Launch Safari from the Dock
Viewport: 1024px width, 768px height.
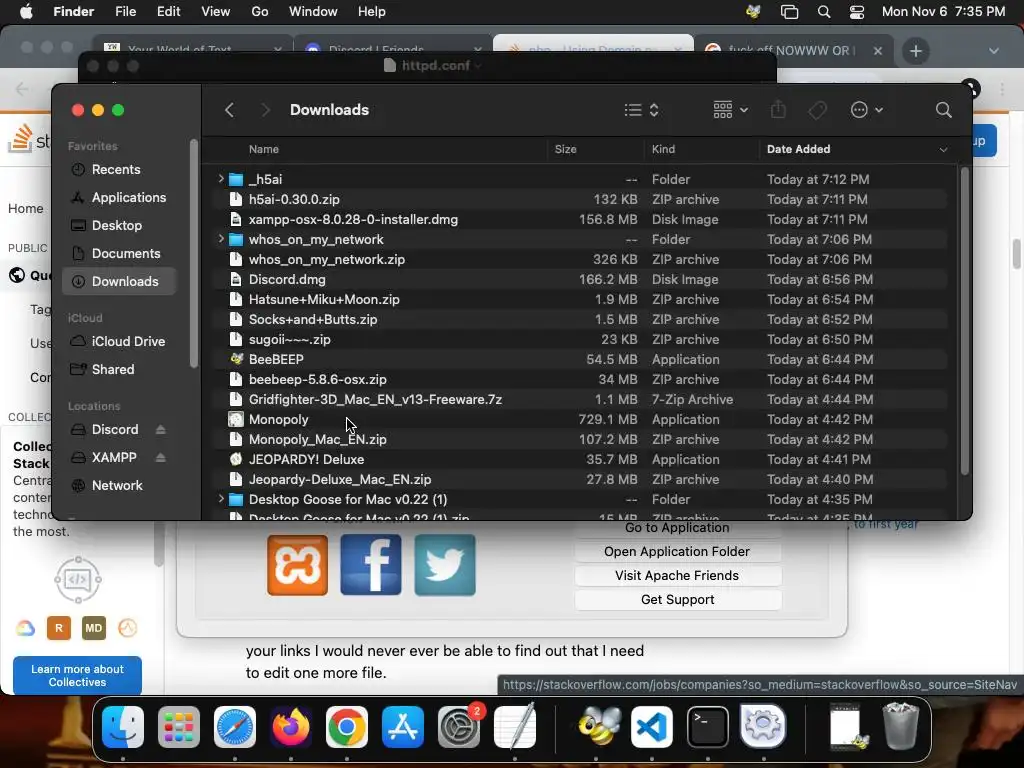(234, 727)
